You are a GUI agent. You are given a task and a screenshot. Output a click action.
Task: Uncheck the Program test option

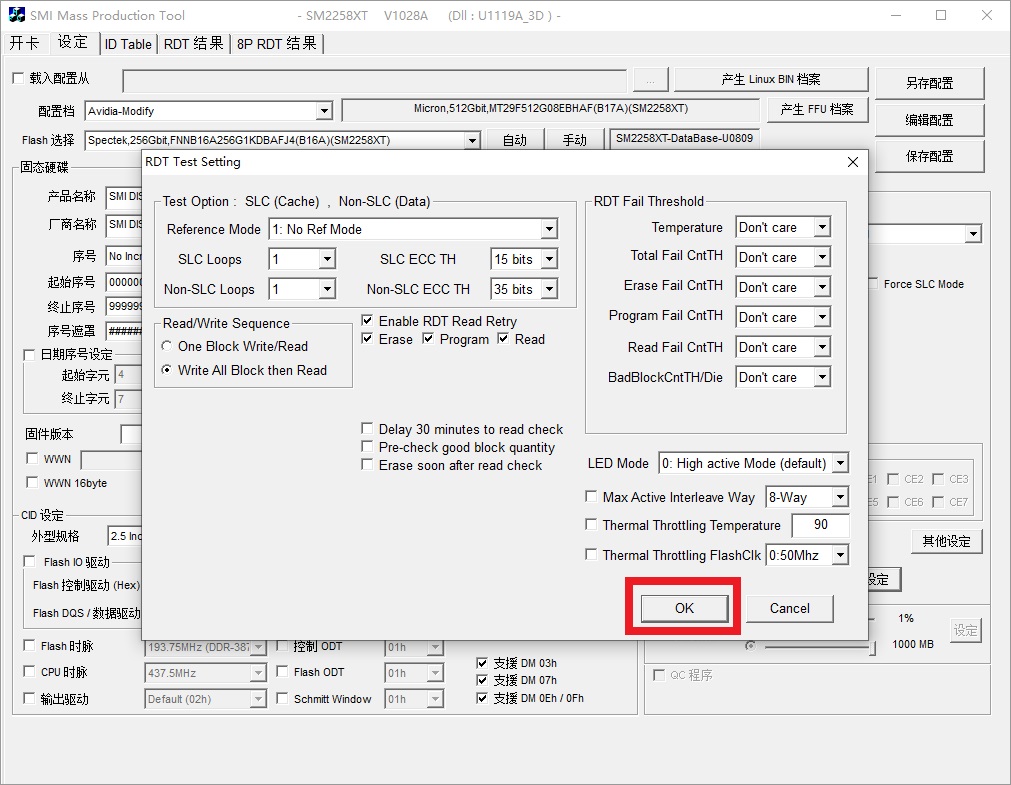point(428,339)
